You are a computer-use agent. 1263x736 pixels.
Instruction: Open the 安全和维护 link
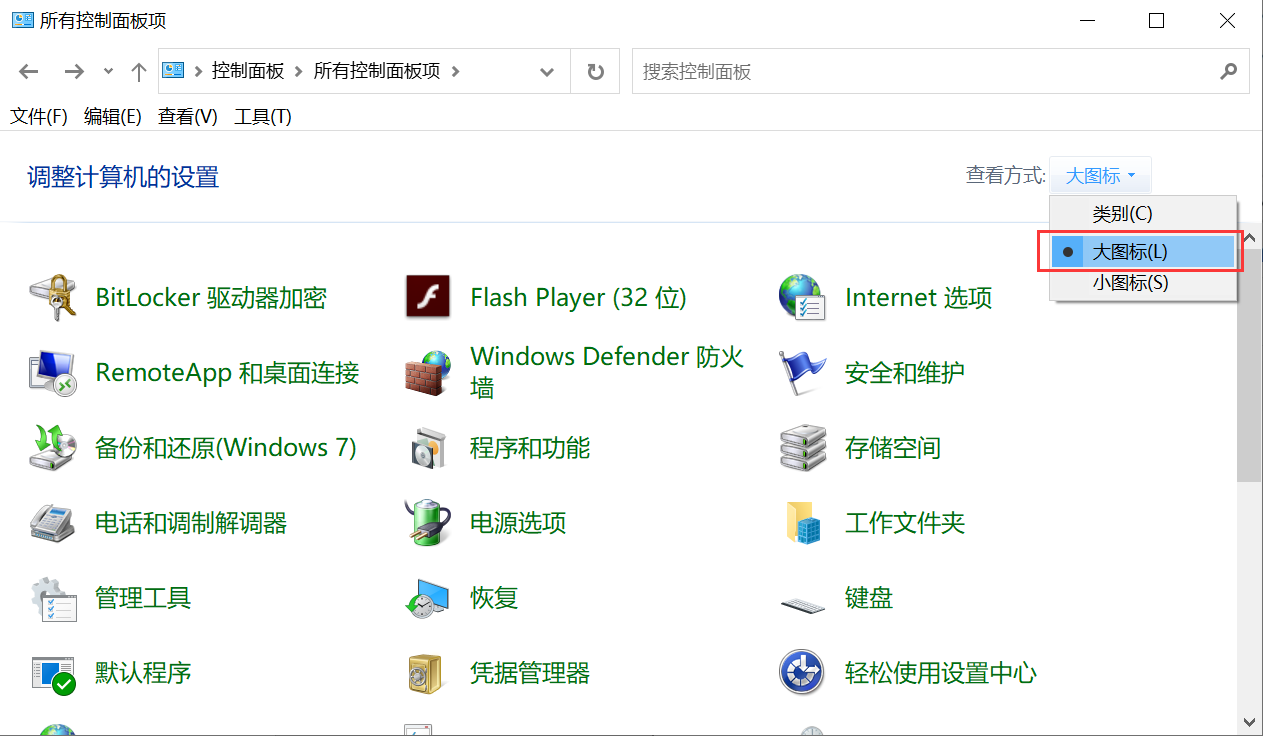(x=905, y=373)
